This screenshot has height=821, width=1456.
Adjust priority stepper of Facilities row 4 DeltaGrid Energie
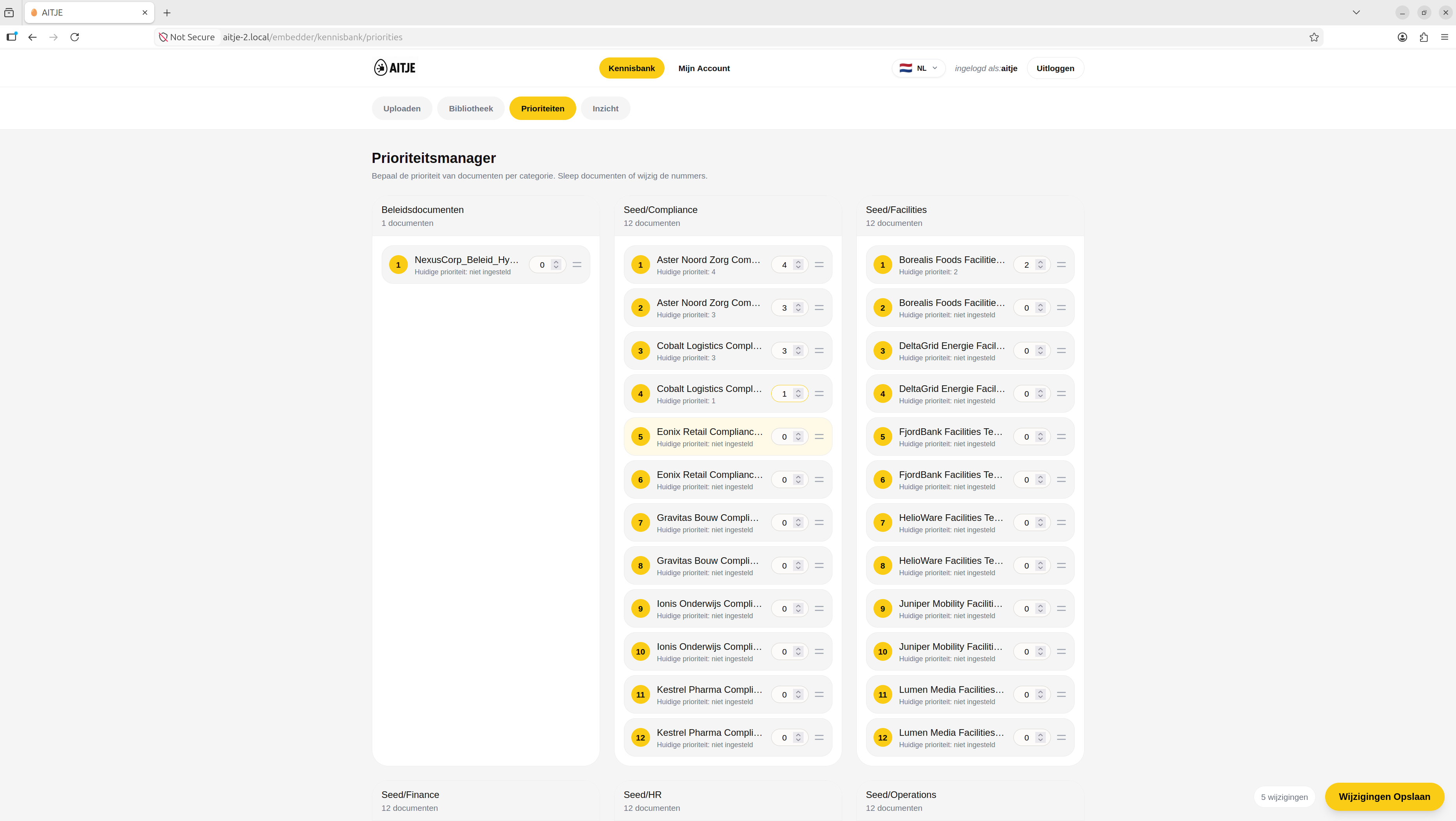tap(1041, 394)
